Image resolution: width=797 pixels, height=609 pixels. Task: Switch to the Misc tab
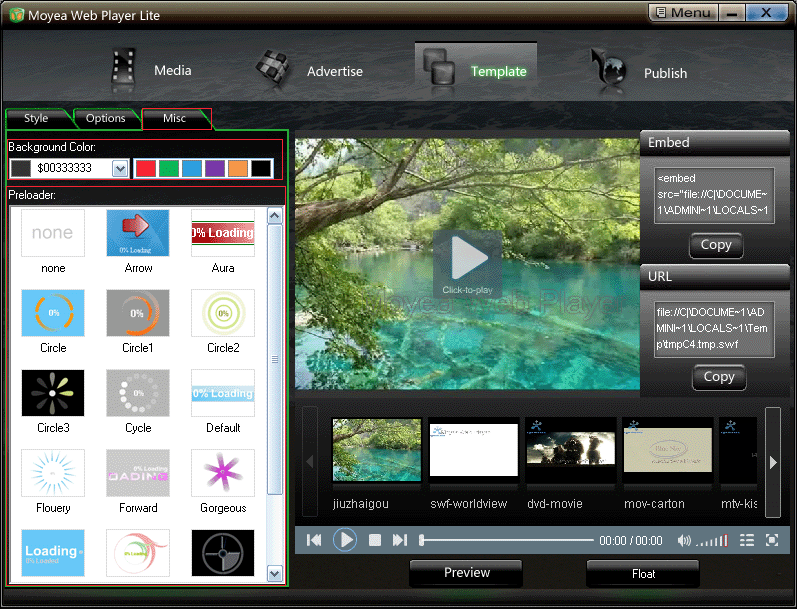(174, 118)
